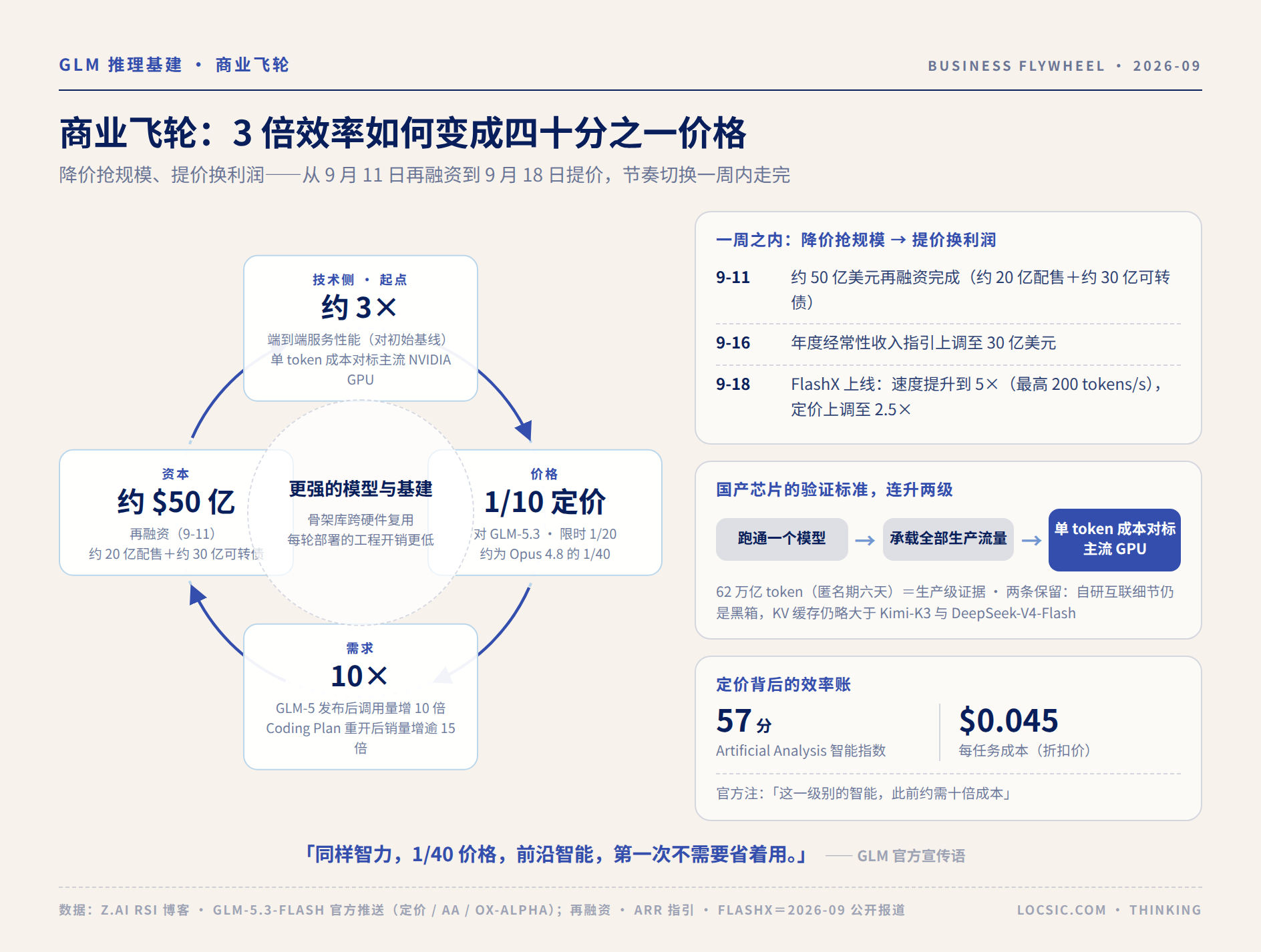
Task: Click the official note '官方注：「这一级别的智能，此前约需十倍成本」'
Action: (866, 794)
